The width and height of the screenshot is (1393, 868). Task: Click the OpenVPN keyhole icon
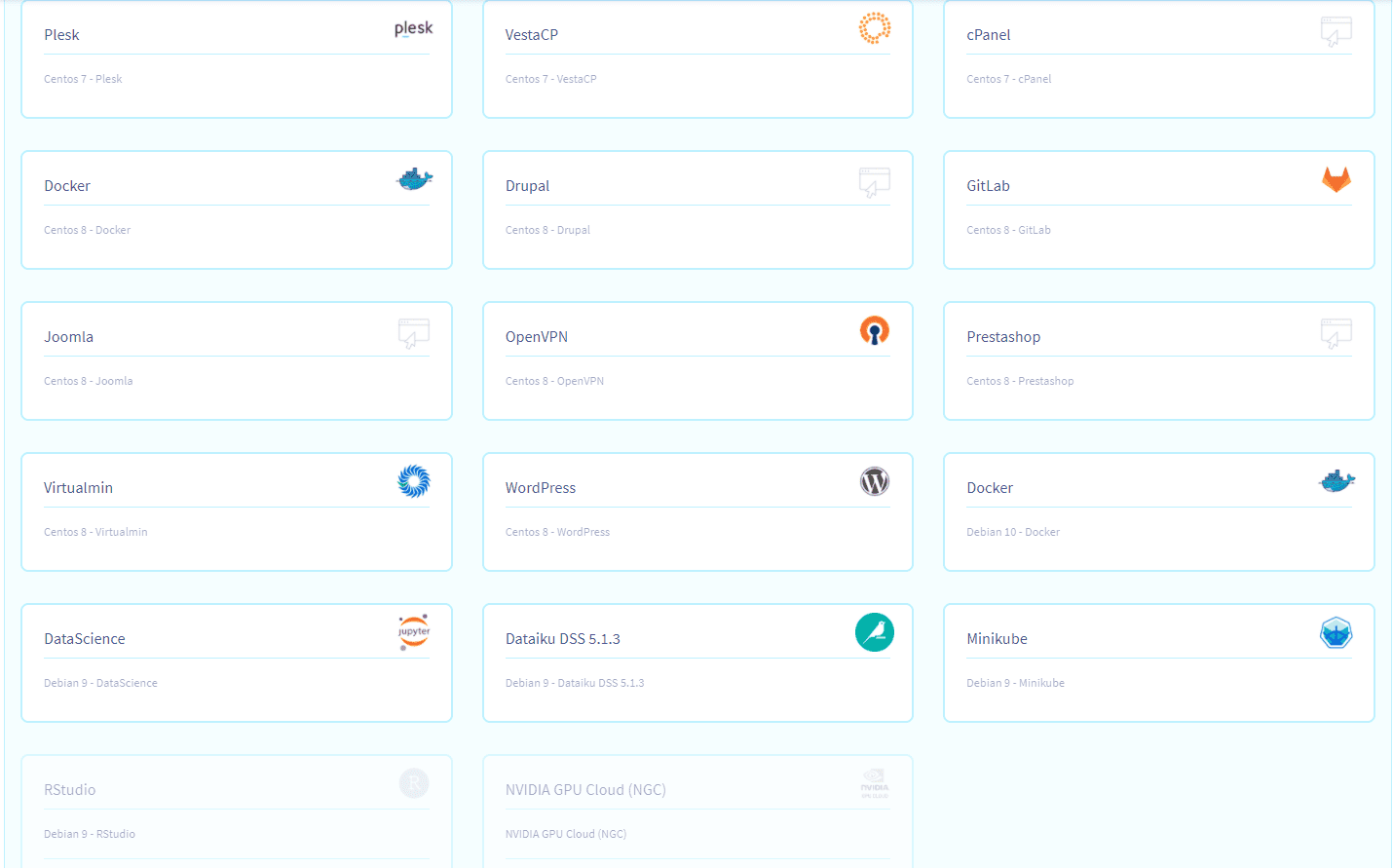pyautogui.click(x=874, y=330)
